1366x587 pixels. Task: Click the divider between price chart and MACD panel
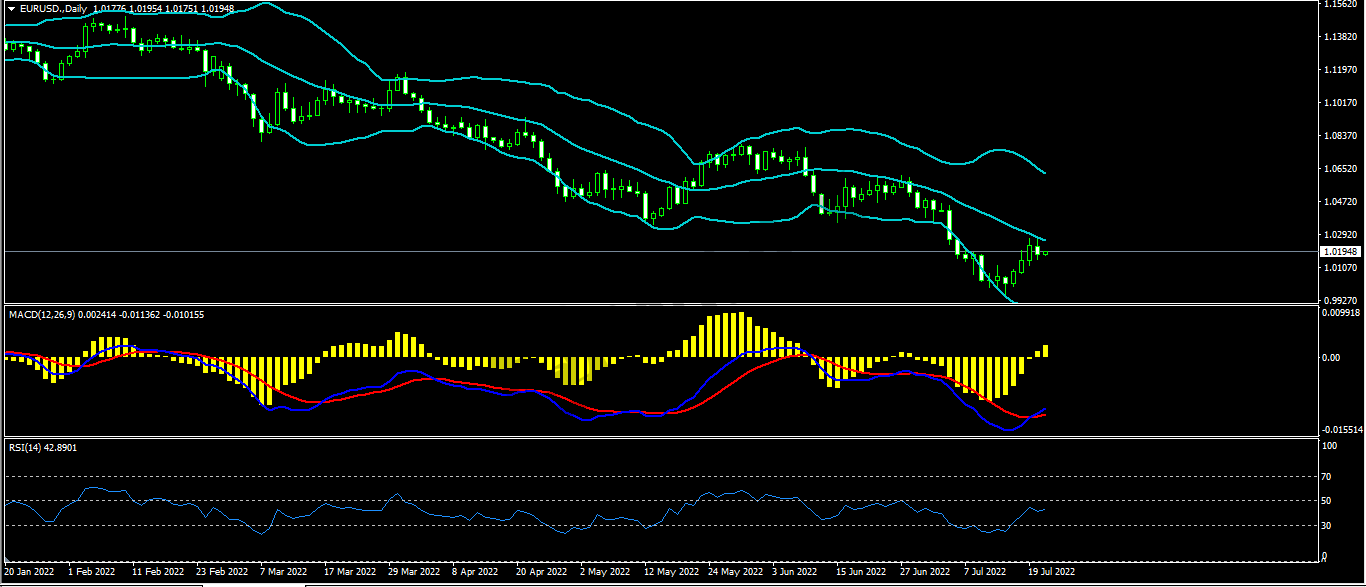(x=660, y=304)
